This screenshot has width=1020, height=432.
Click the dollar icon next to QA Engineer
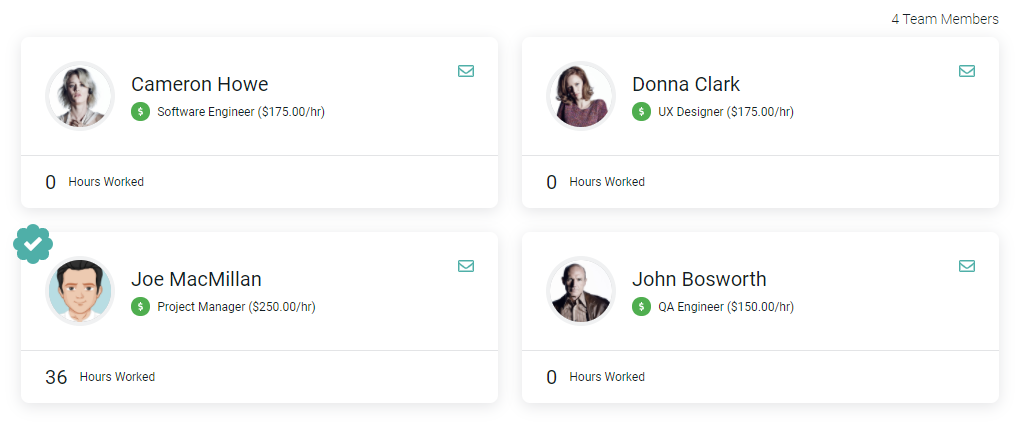click(x=641, y=306)
